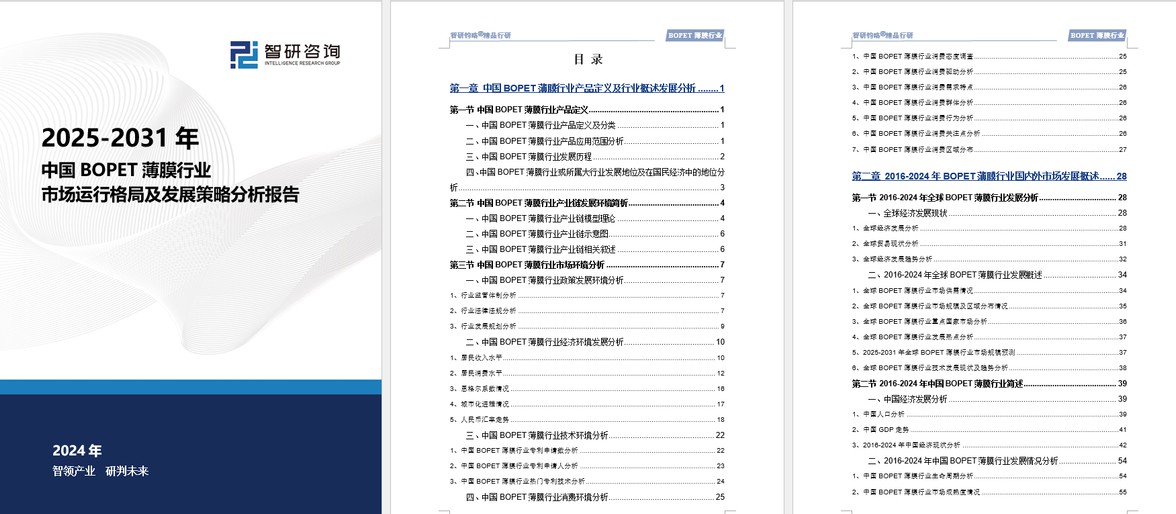
Task: Open section "第一节 2016-2024 年全球 BOPET 薄膜行业发展分析"
Action: click(x=989, y=197)
